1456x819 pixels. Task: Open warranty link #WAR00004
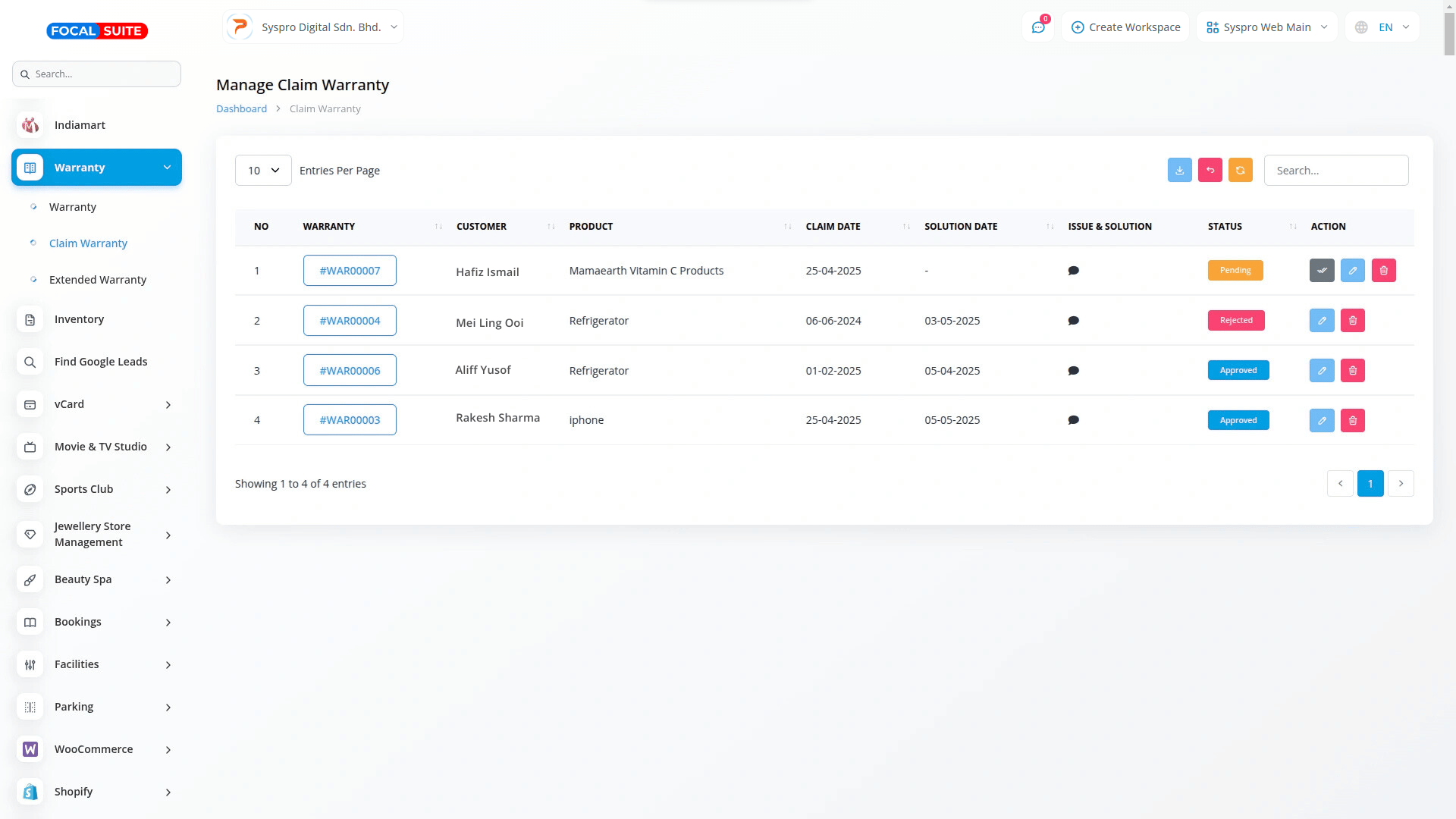[x=350, y=321]
